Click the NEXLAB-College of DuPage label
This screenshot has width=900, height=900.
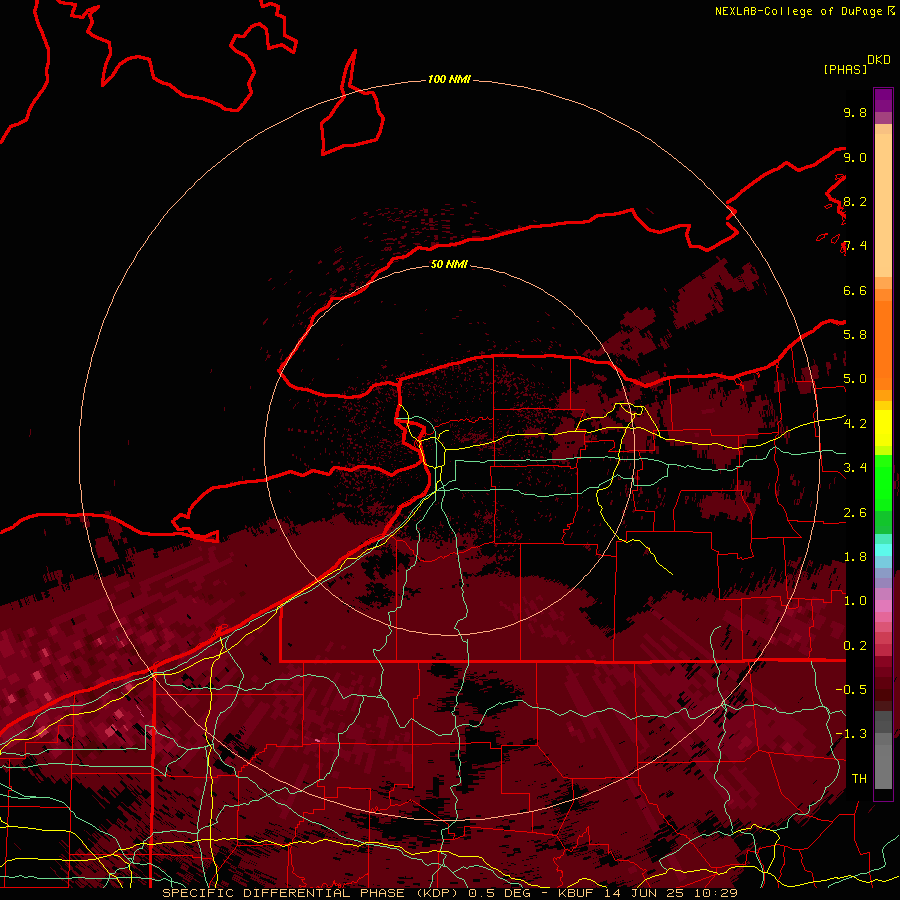click(x=800, y=11)
